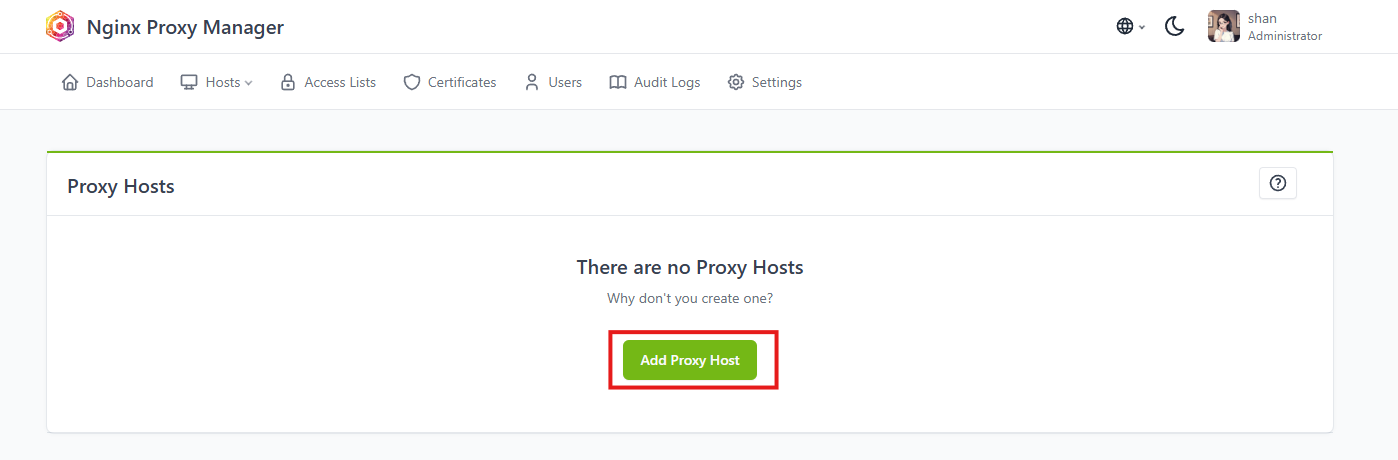Click the Nginx Proxy Manager logo icon
1398x460 pixels.
point(60,27)
